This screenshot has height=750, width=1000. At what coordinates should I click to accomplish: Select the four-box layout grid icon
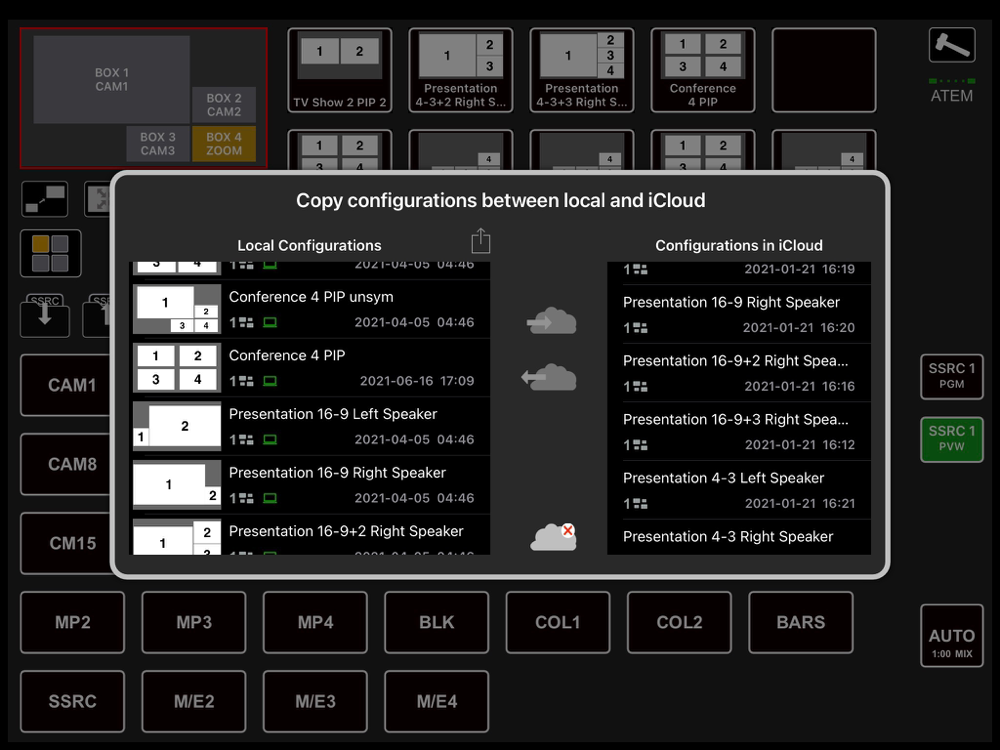50,253
